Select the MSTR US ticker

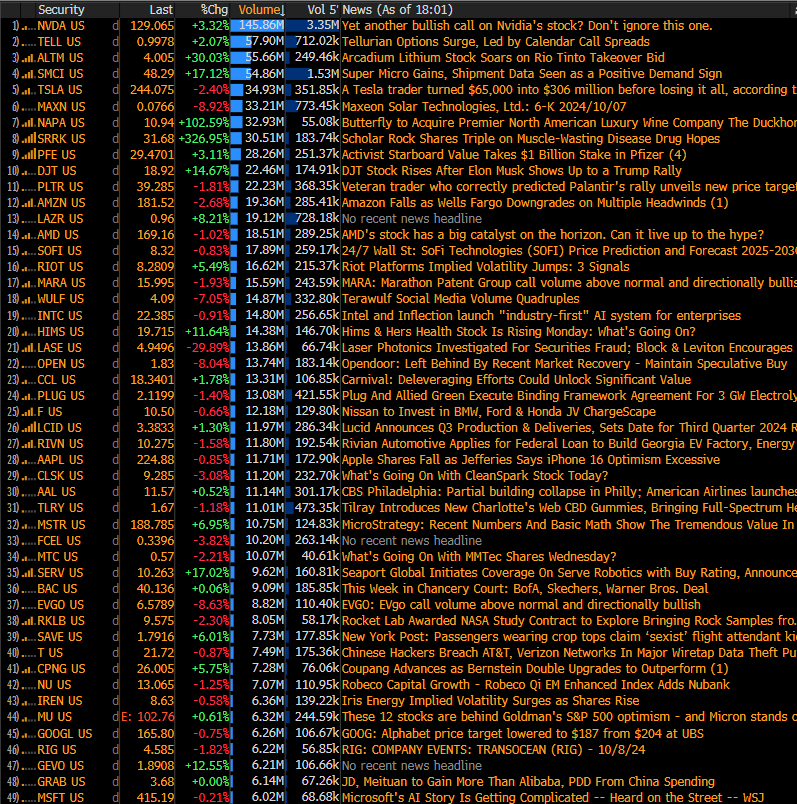pyautogui.click(x=61, y=525)
